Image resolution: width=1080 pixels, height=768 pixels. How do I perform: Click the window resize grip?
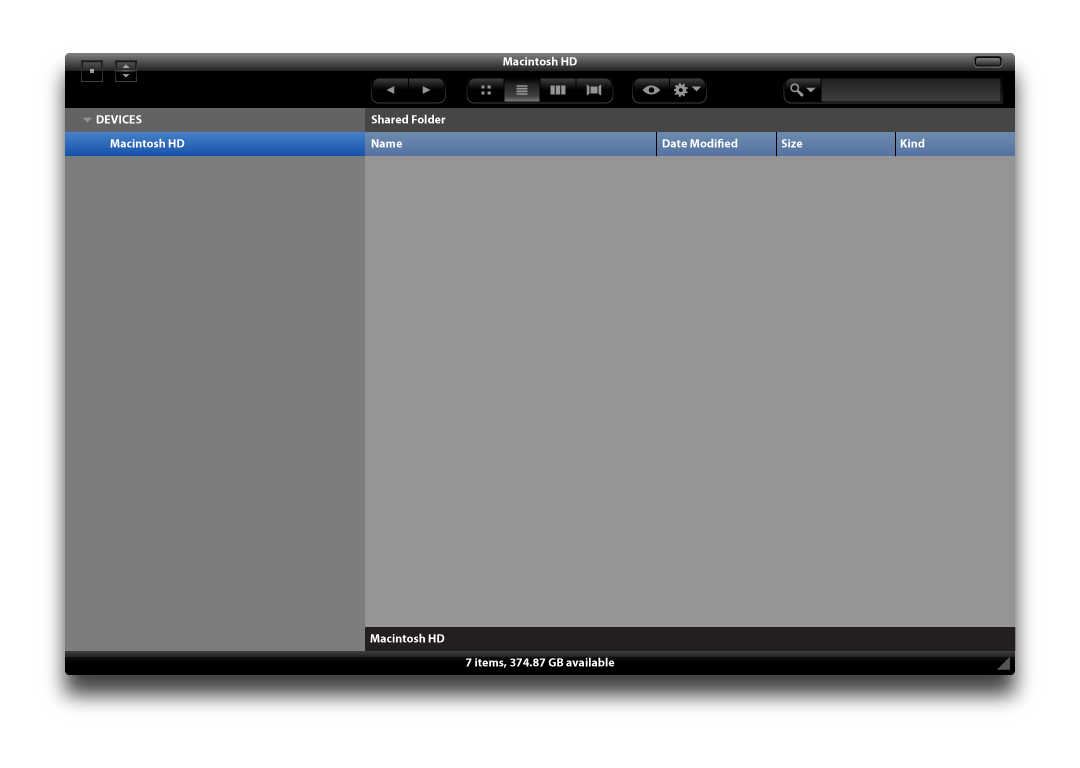click(x=1004, y=662)
